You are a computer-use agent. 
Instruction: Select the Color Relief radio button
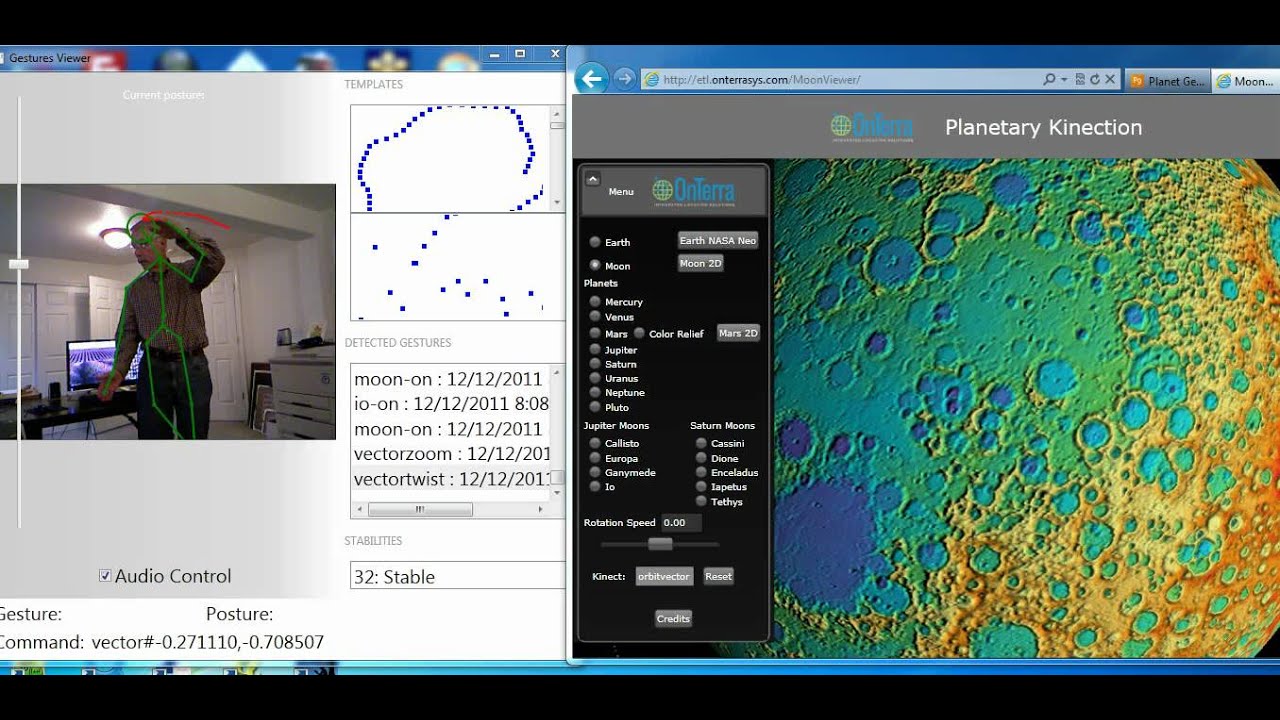[639, 334]
